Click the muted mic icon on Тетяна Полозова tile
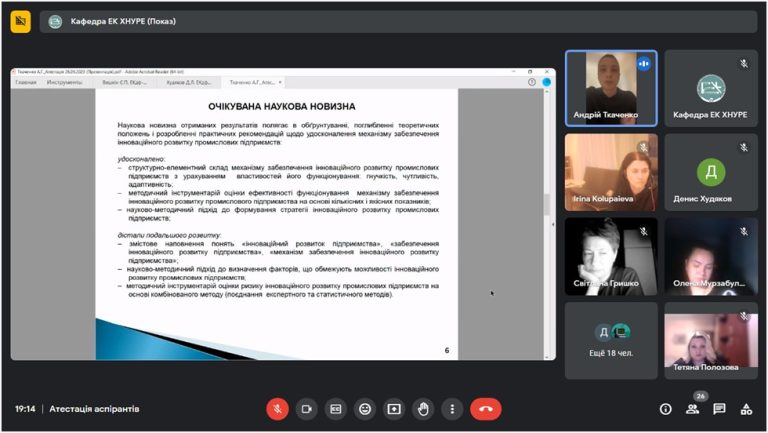 click(x=744, y=316)
